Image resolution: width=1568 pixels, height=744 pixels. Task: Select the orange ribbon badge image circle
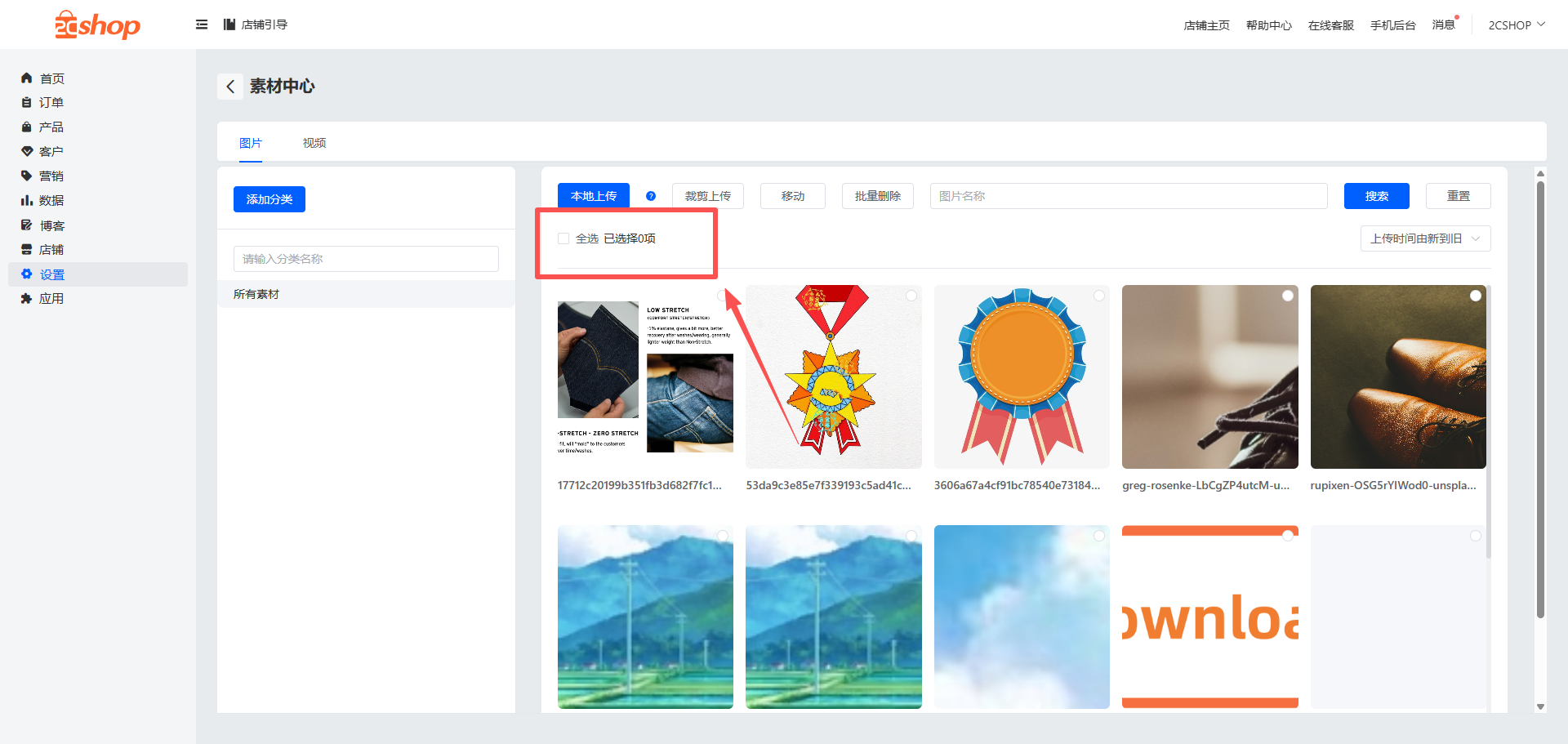coord(1099,296)
